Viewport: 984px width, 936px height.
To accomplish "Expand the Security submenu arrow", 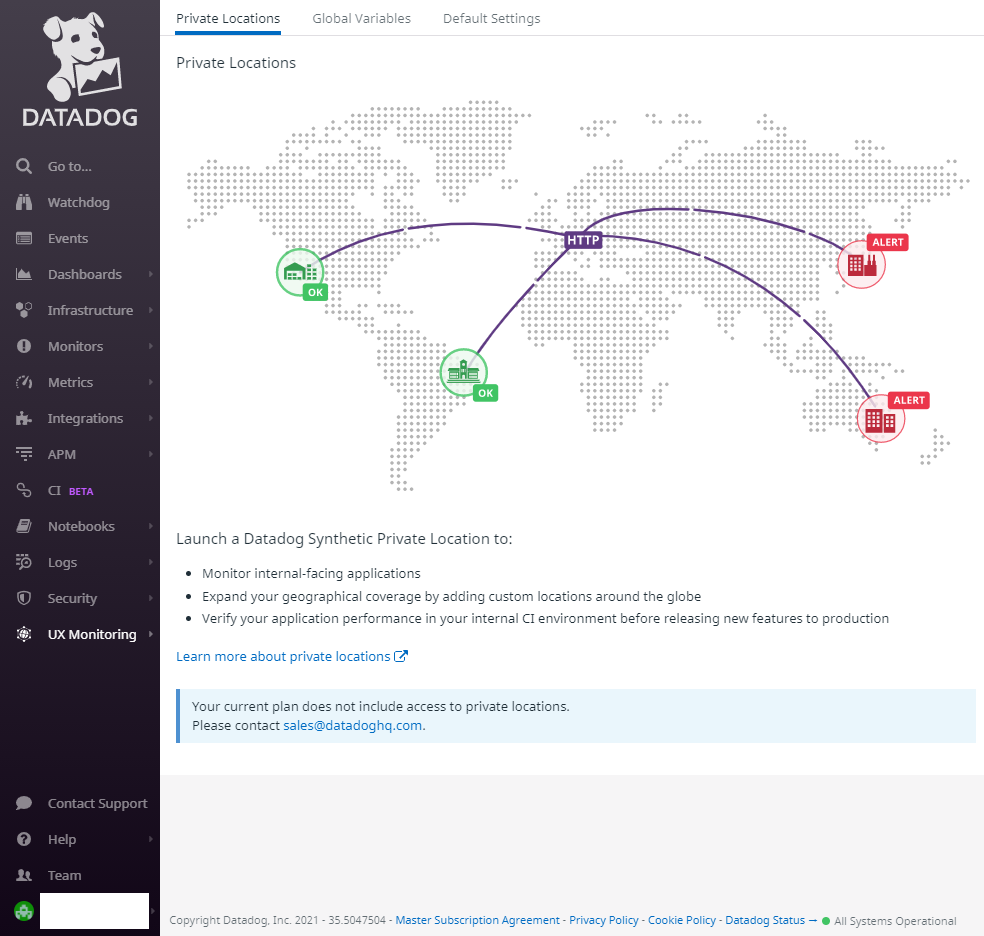I will click(x=151, y=598).
